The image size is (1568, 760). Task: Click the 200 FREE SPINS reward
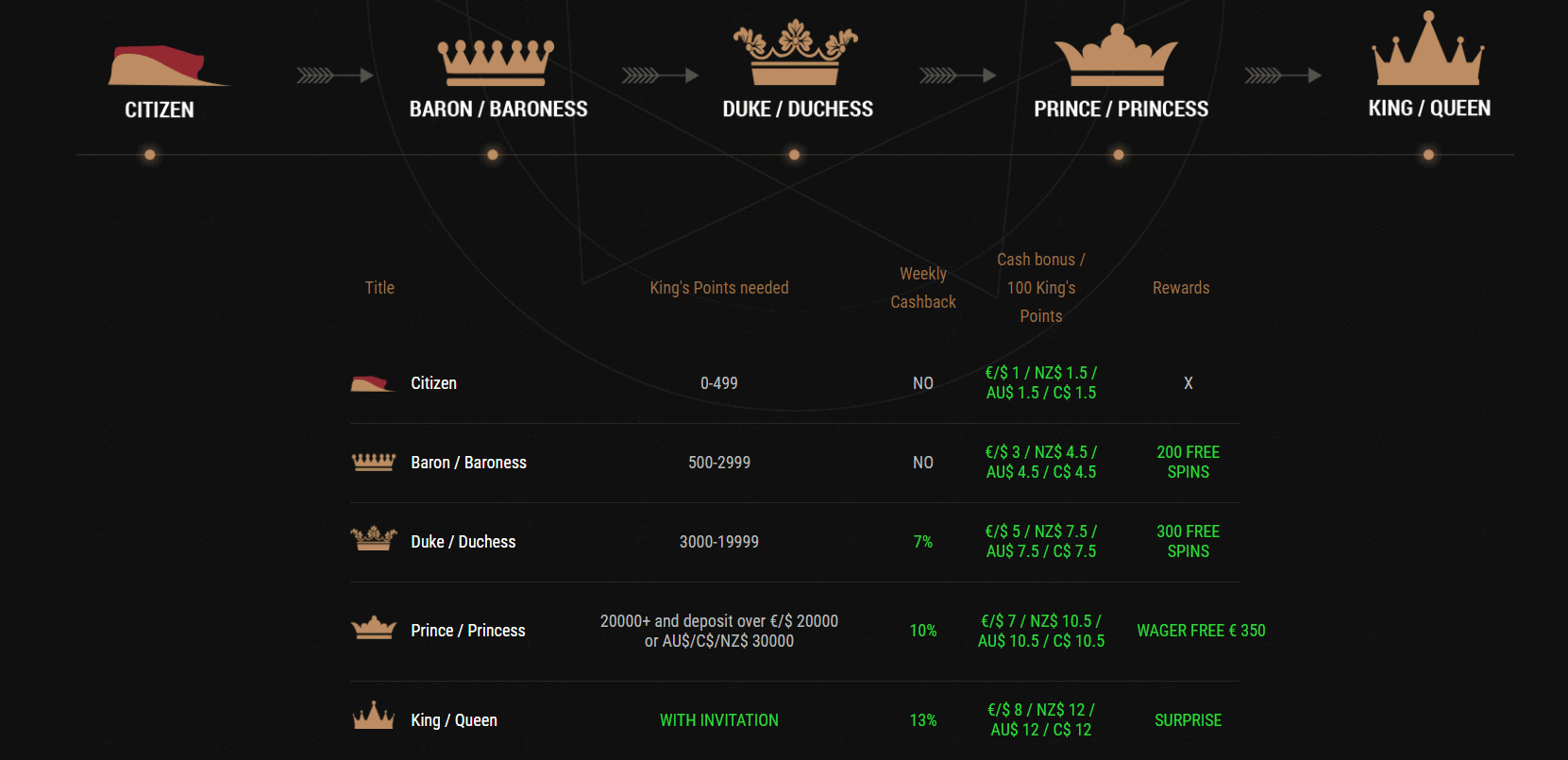pyautogui.click(x=1188, y=462)
